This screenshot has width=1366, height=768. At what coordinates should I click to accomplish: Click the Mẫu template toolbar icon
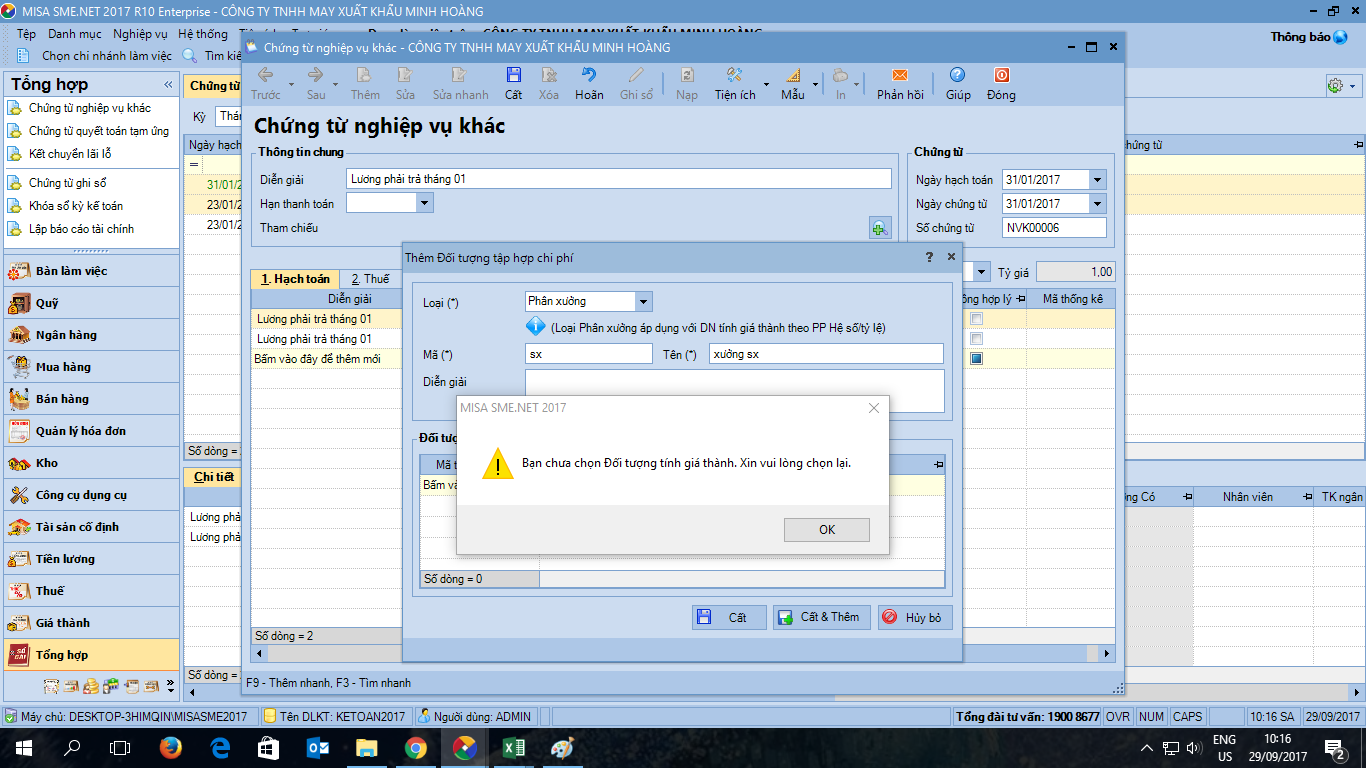(x=792, y=75)
